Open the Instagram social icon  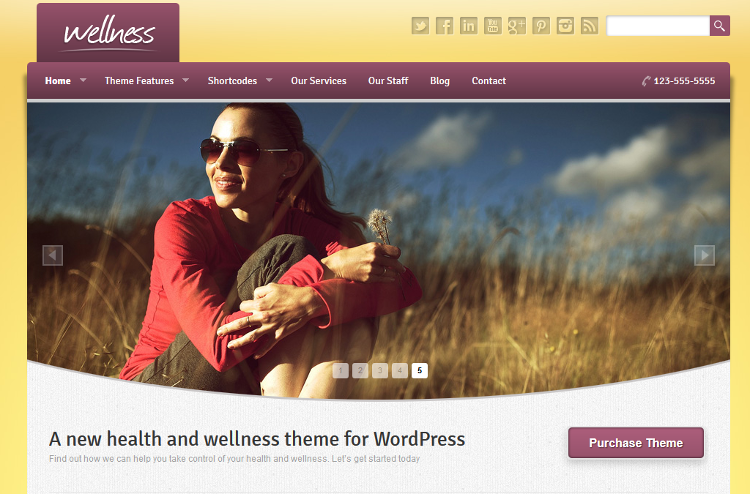pyautogui.click(x=565, y=26)
